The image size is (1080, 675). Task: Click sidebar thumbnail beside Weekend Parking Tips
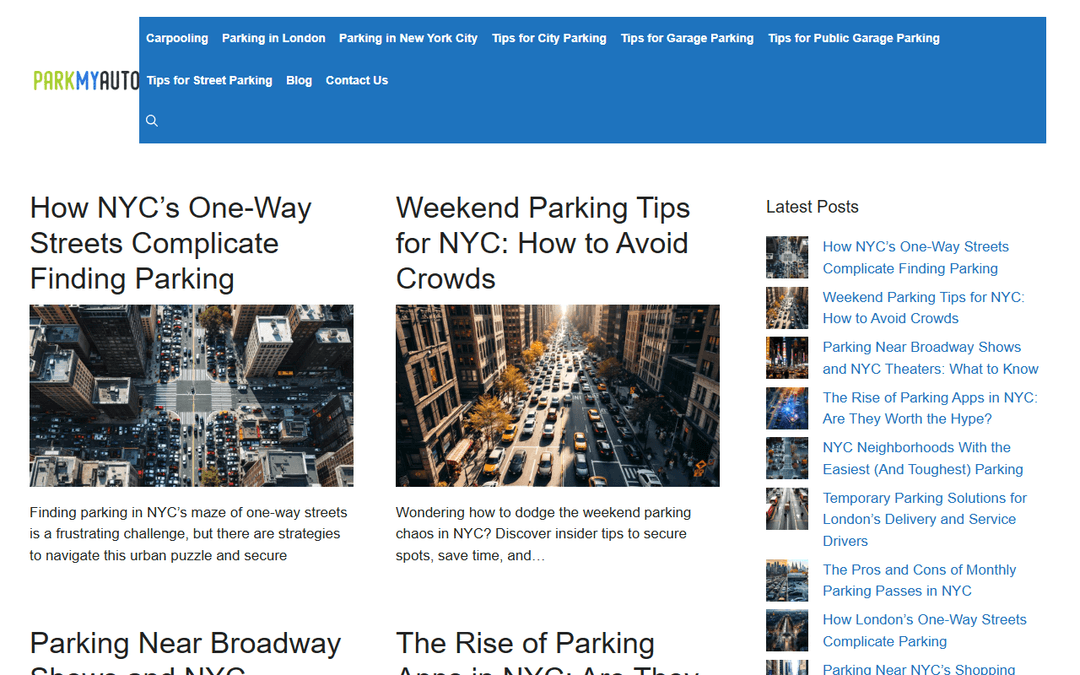(x=787, y=308)
